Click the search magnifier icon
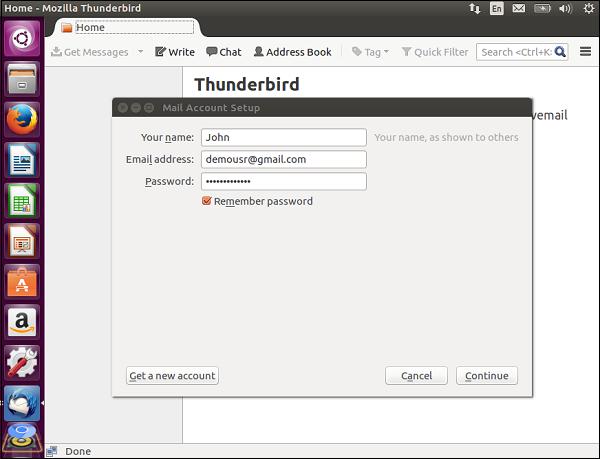Screen dimensions: 600x459 [x=560, y=52]
